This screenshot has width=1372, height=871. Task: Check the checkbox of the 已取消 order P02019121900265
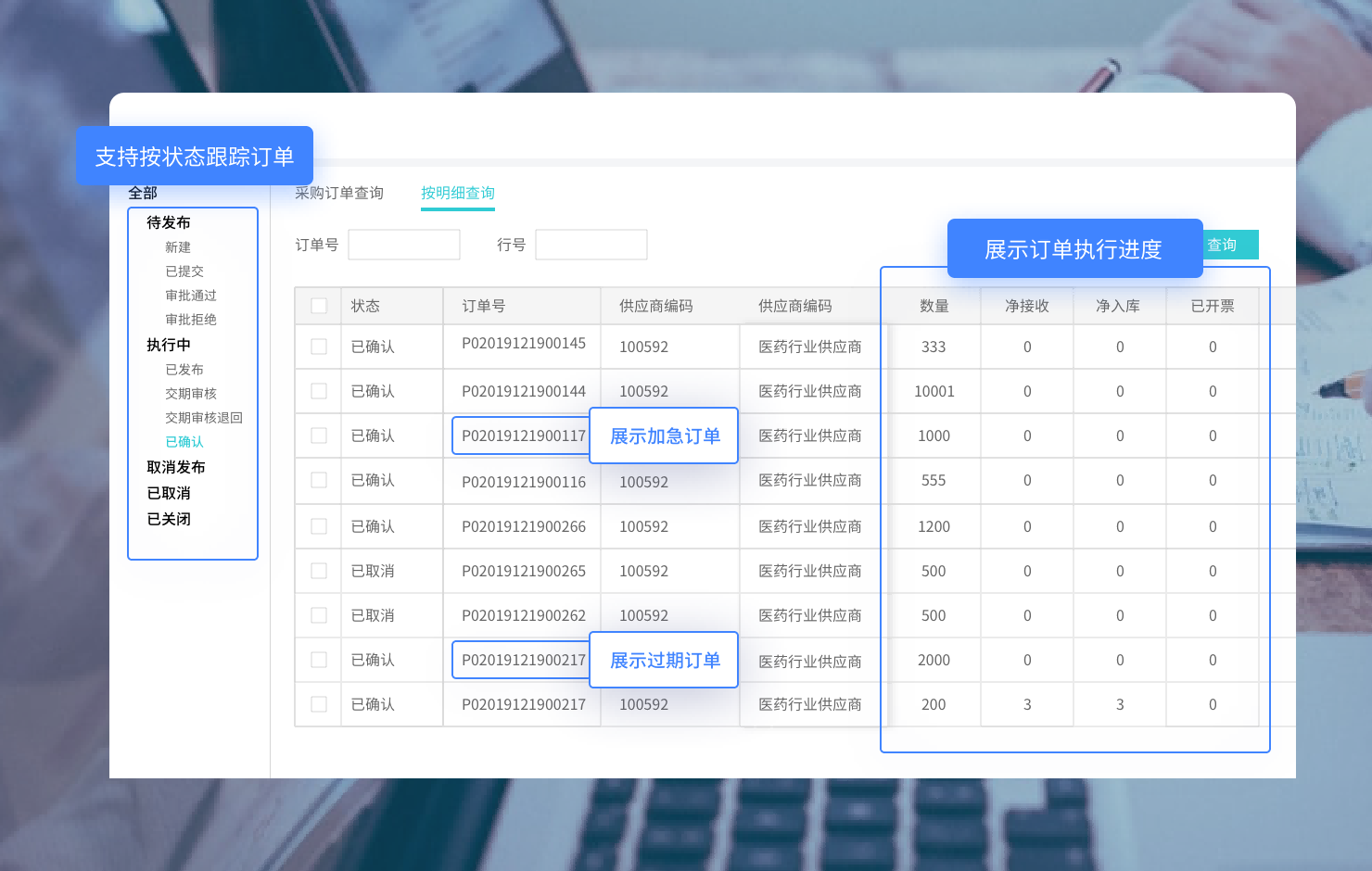(318, 571)
